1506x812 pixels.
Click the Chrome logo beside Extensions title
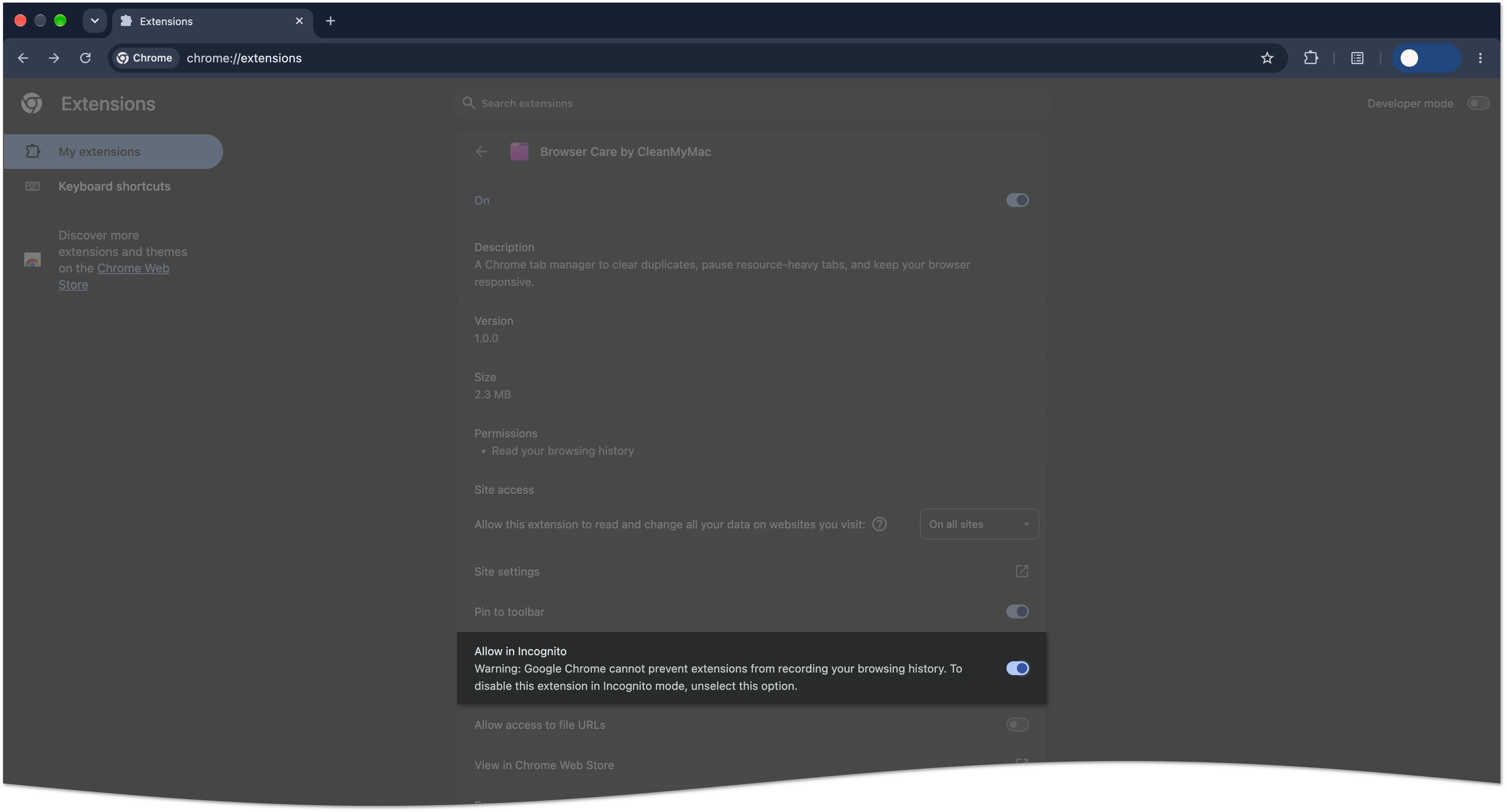click(32, 104)
